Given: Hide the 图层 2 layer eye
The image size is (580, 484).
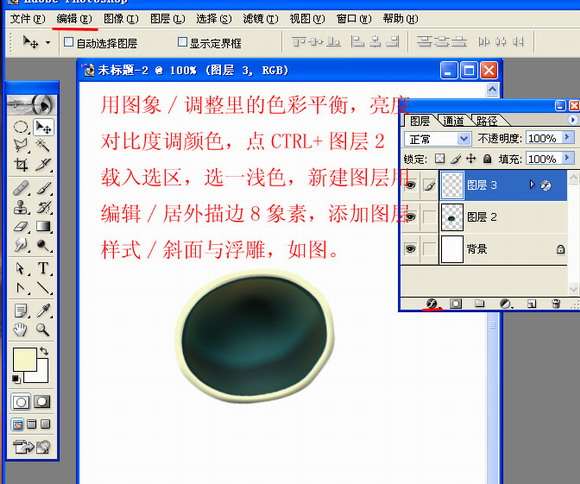Looking at the screenshot, I should (x=411, y=217).
